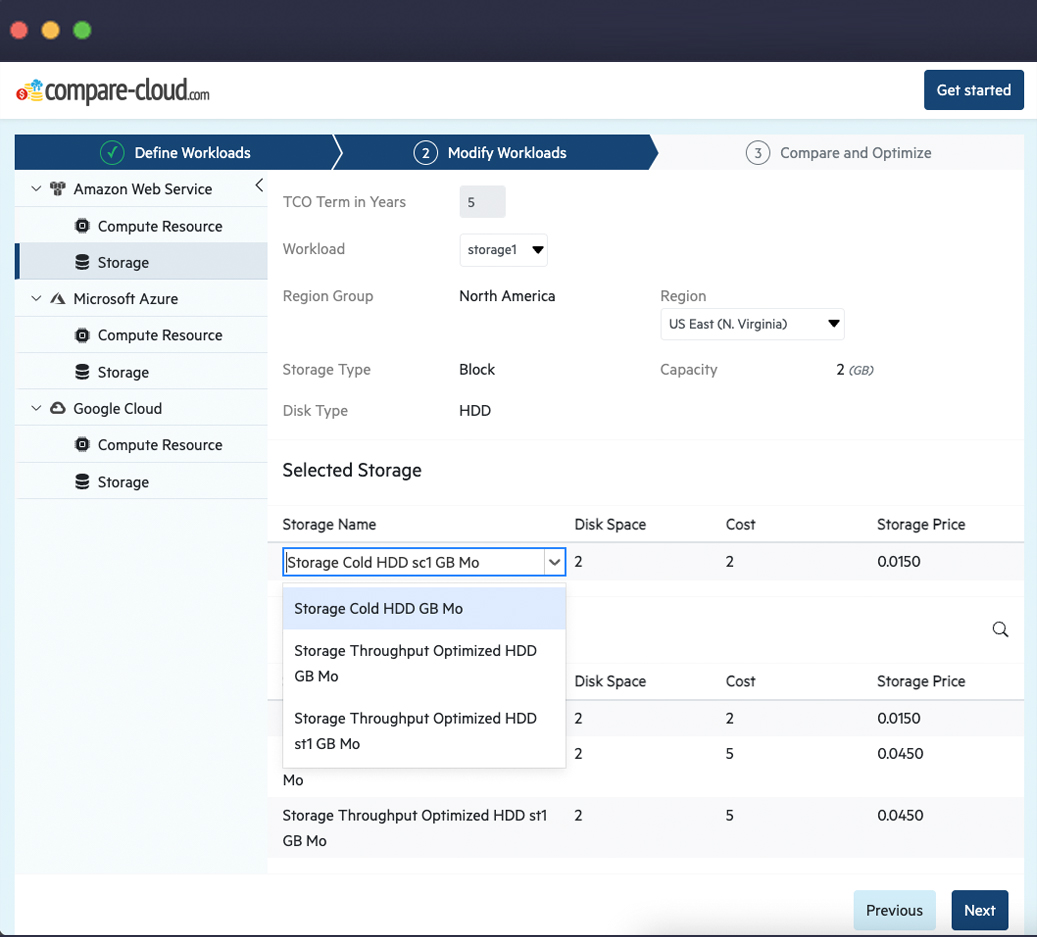Viewport: 1037px width, 937px height.
Task: Click the sidebar collapse arrow icon
Action: click(x=259, y=186)
